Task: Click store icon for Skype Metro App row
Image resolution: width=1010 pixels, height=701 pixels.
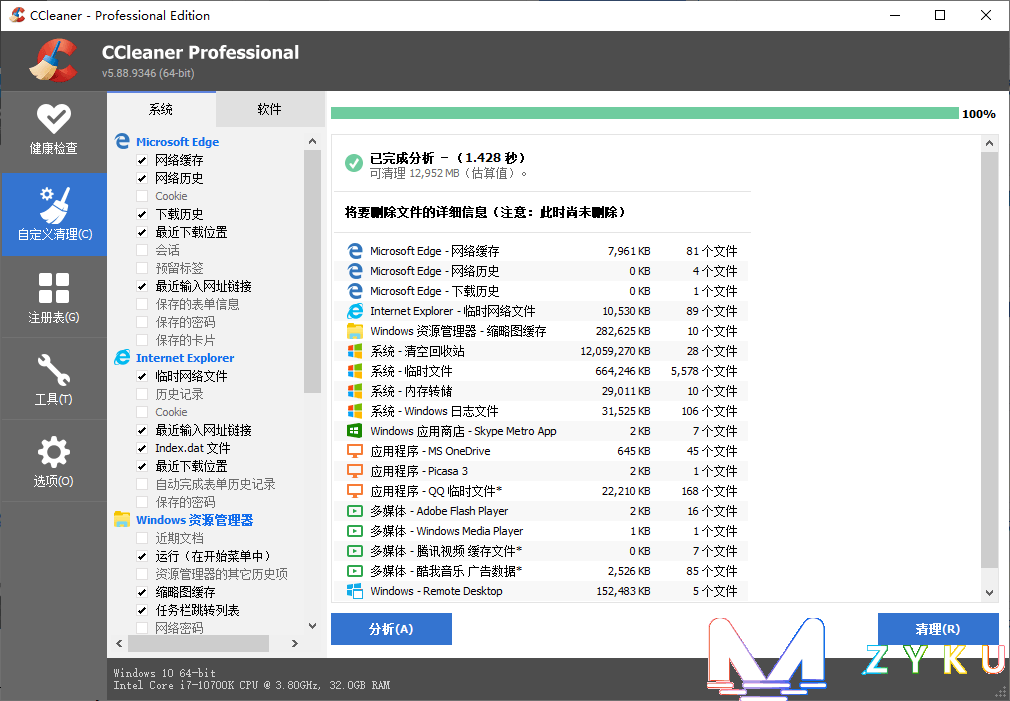Action: point(355,431)
